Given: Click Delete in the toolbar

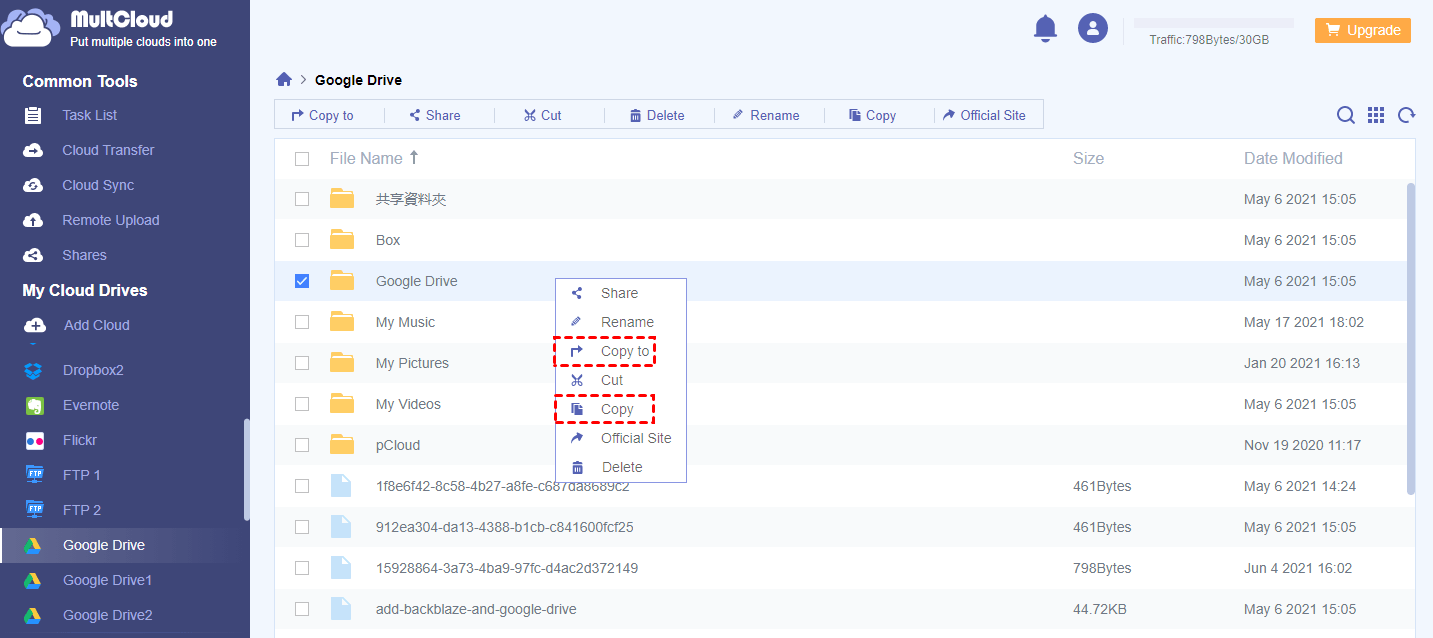Looking at the screenshot, I should pos(657,115).
